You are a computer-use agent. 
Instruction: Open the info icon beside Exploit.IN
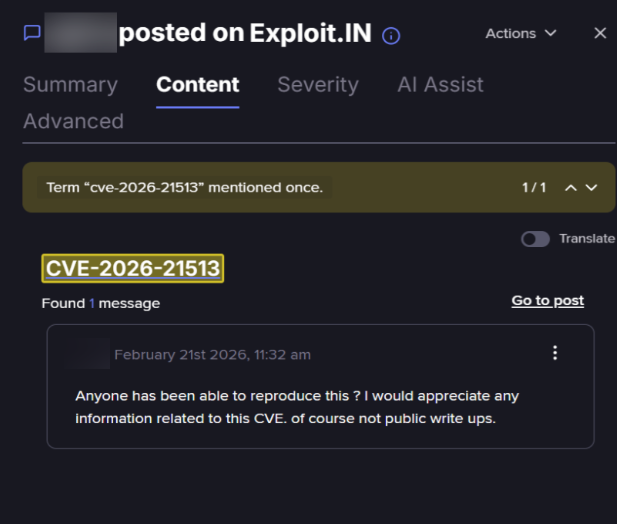(x=391, y=35)
